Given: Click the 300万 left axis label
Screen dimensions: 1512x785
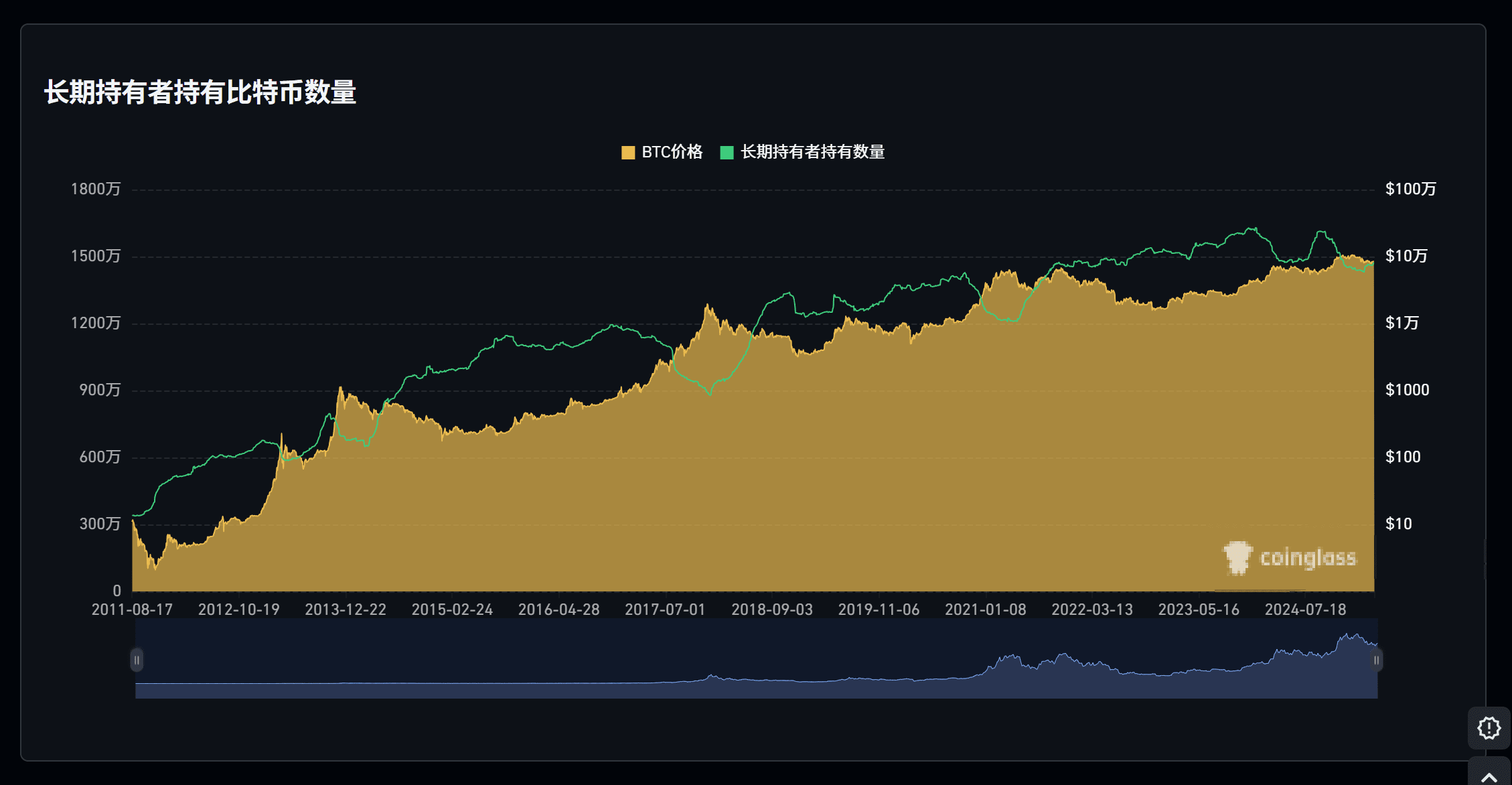Looking at the screenshot, I should (x=100, y=524).
